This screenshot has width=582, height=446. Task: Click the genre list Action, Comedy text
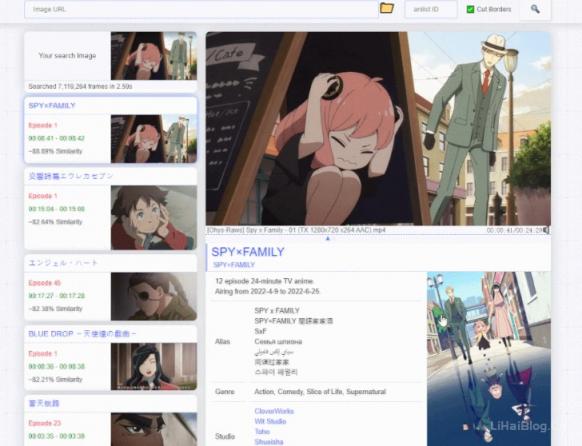[320, 392]
